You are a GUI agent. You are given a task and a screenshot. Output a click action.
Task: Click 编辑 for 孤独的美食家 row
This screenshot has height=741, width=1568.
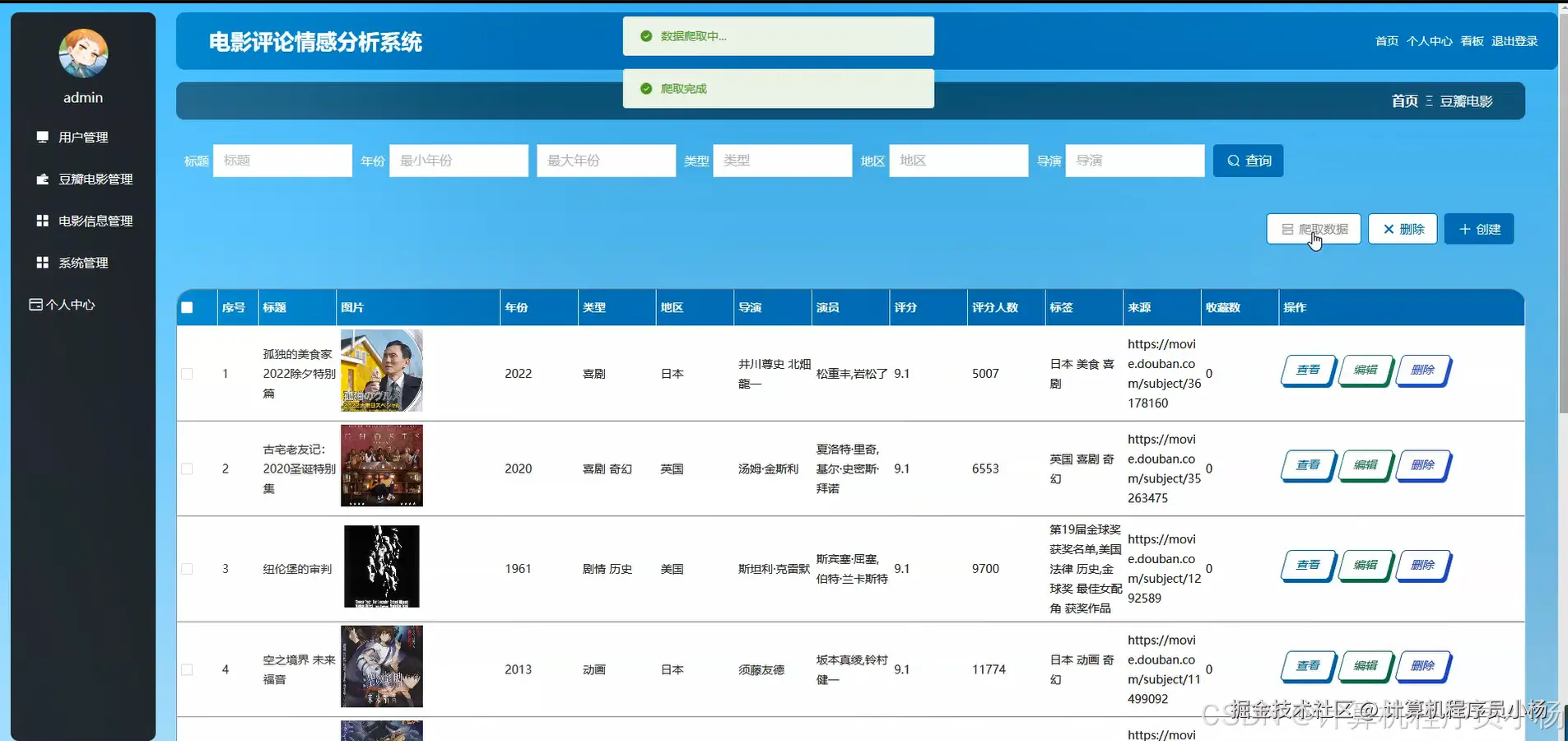1366,370
